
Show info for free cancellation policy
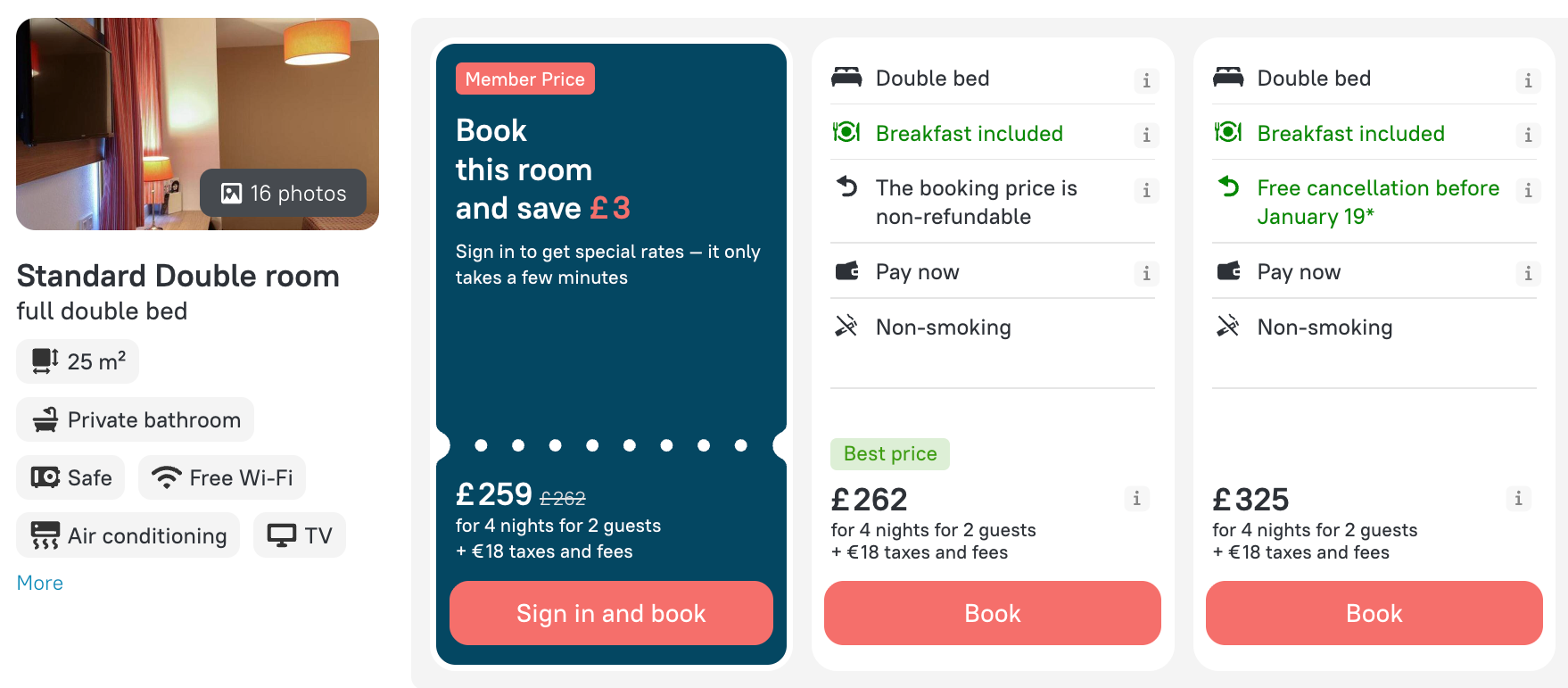point(1528,190)
